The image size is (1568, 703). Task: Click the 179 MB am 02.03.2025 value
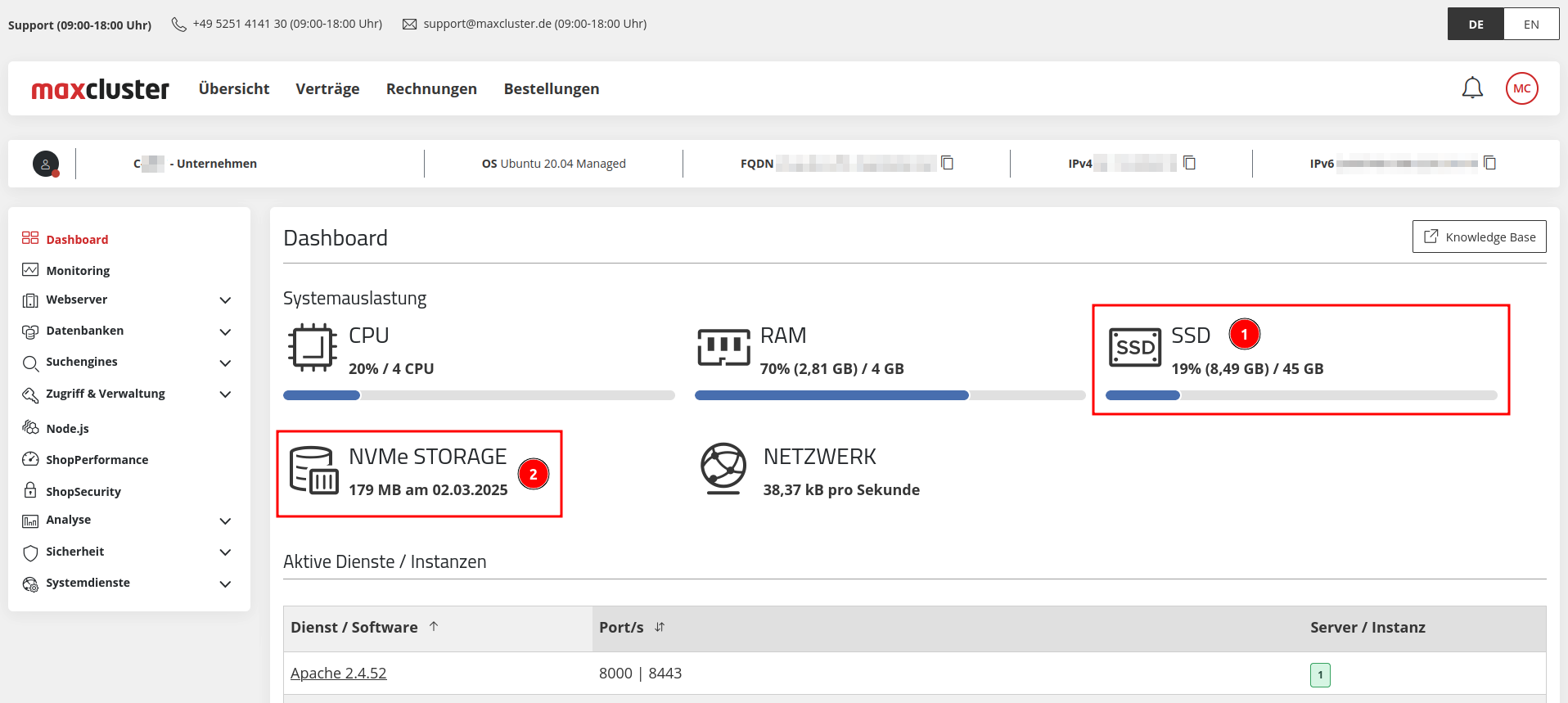pos(428,490)
